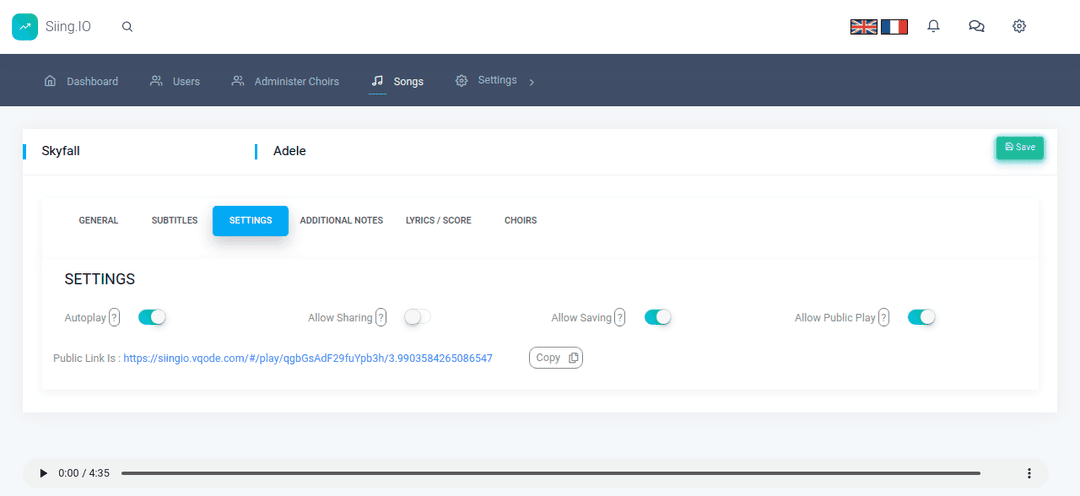The width and height of the screenshot is (1080, 496).
Task: Open audio player more options menu
Action: [x=1029, y=473]
